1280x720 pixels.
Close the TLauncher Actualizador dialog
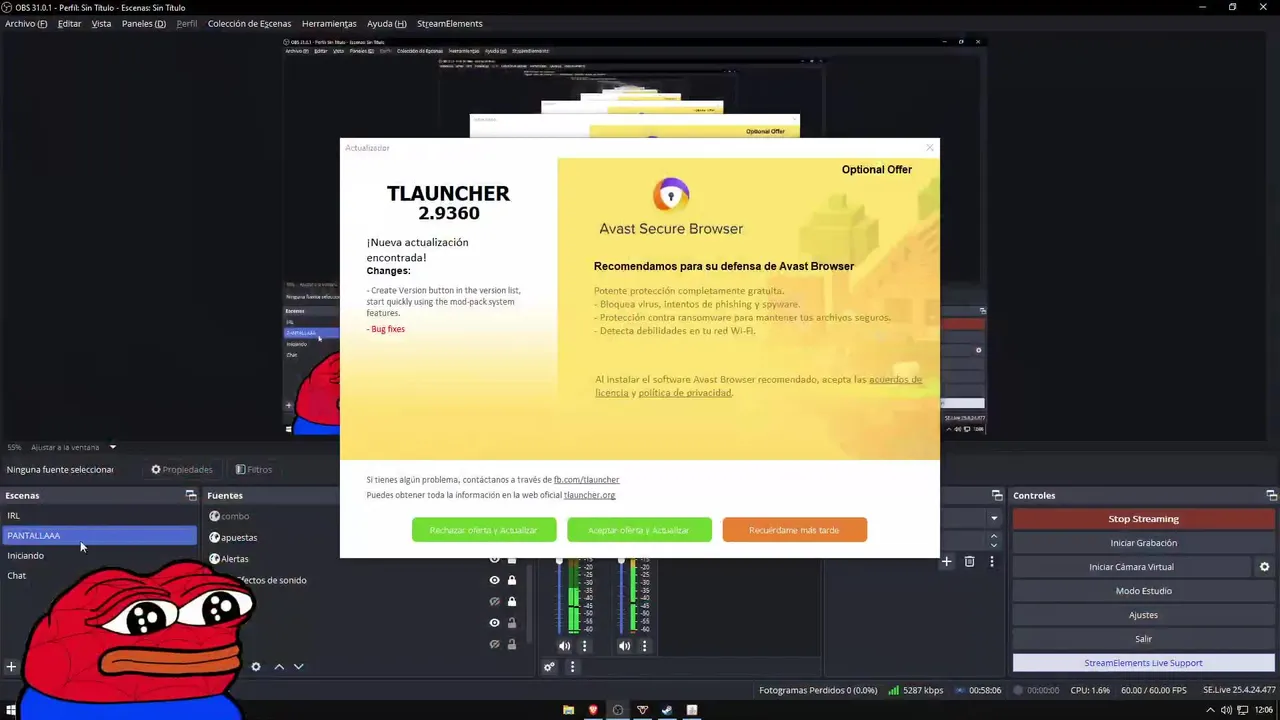pos(930,148)
